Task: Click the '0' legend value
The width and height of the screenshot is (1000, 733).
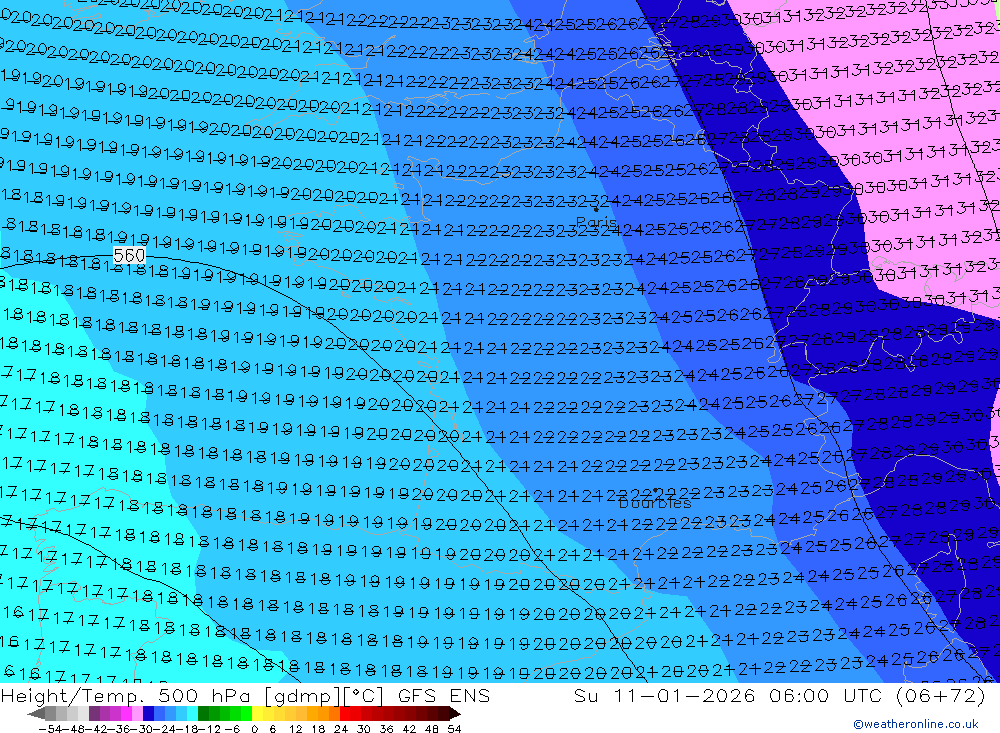Action: tap(254, 729)
